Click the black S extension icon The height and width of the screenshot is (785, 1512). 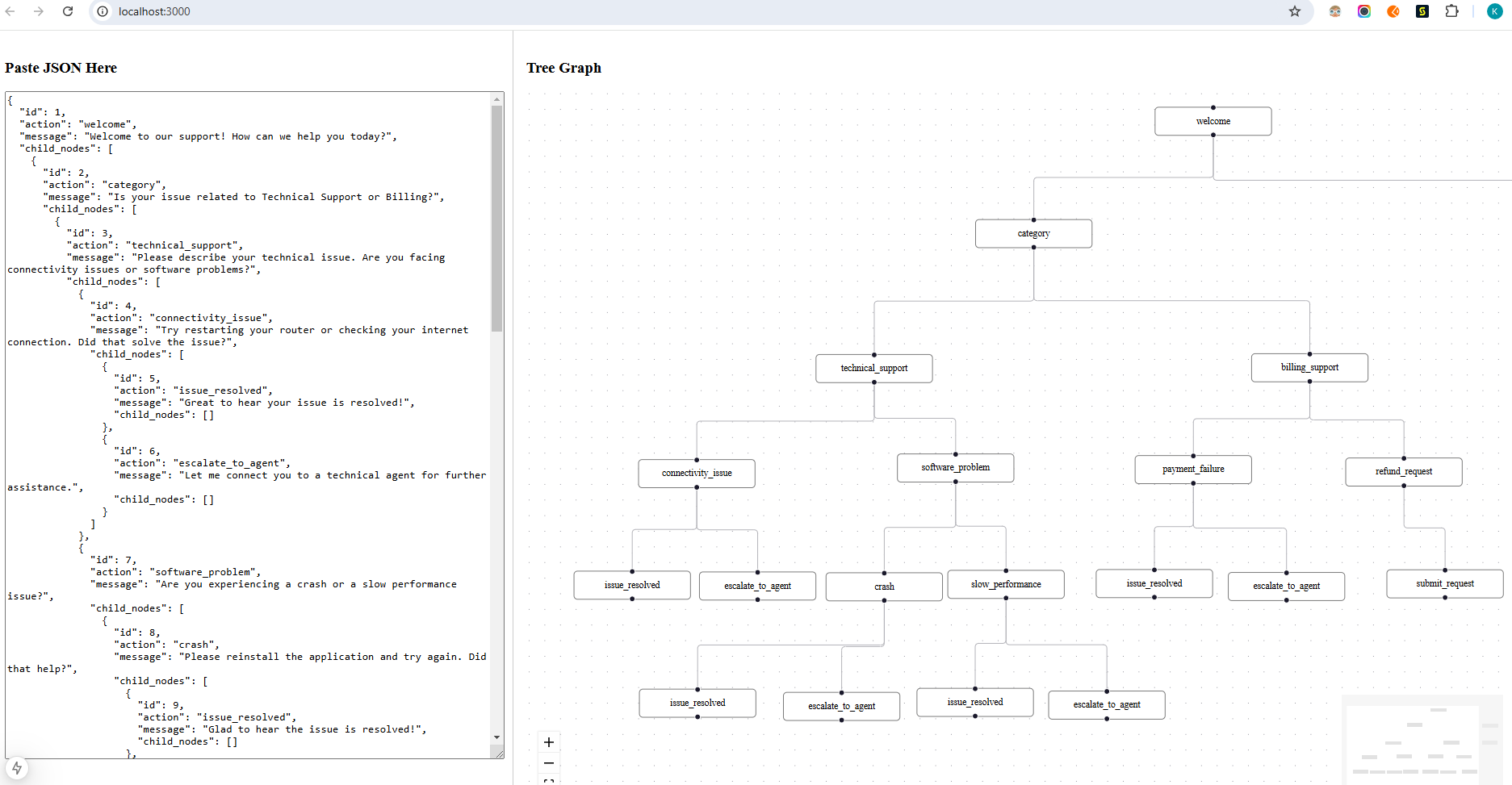click(x=1422, y=11)
